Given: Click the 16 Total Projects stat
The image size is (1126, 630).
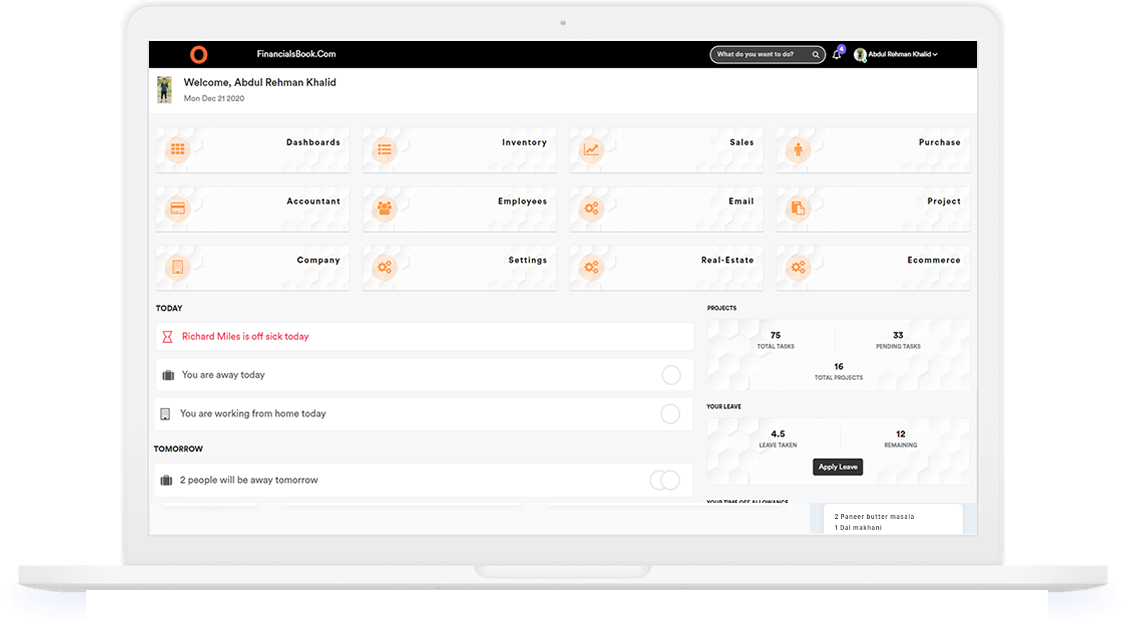Looking at the screenshot, I should [839, 371].
